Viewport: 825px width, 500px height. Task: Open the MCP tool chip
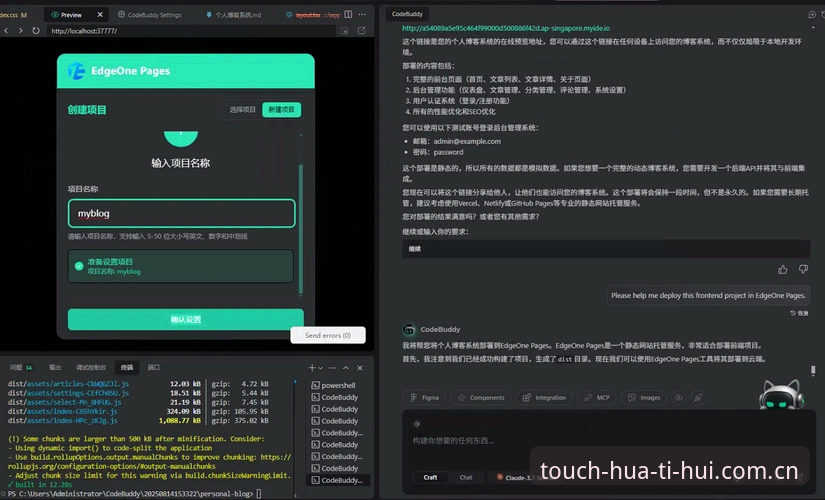[x=597, y=397]
